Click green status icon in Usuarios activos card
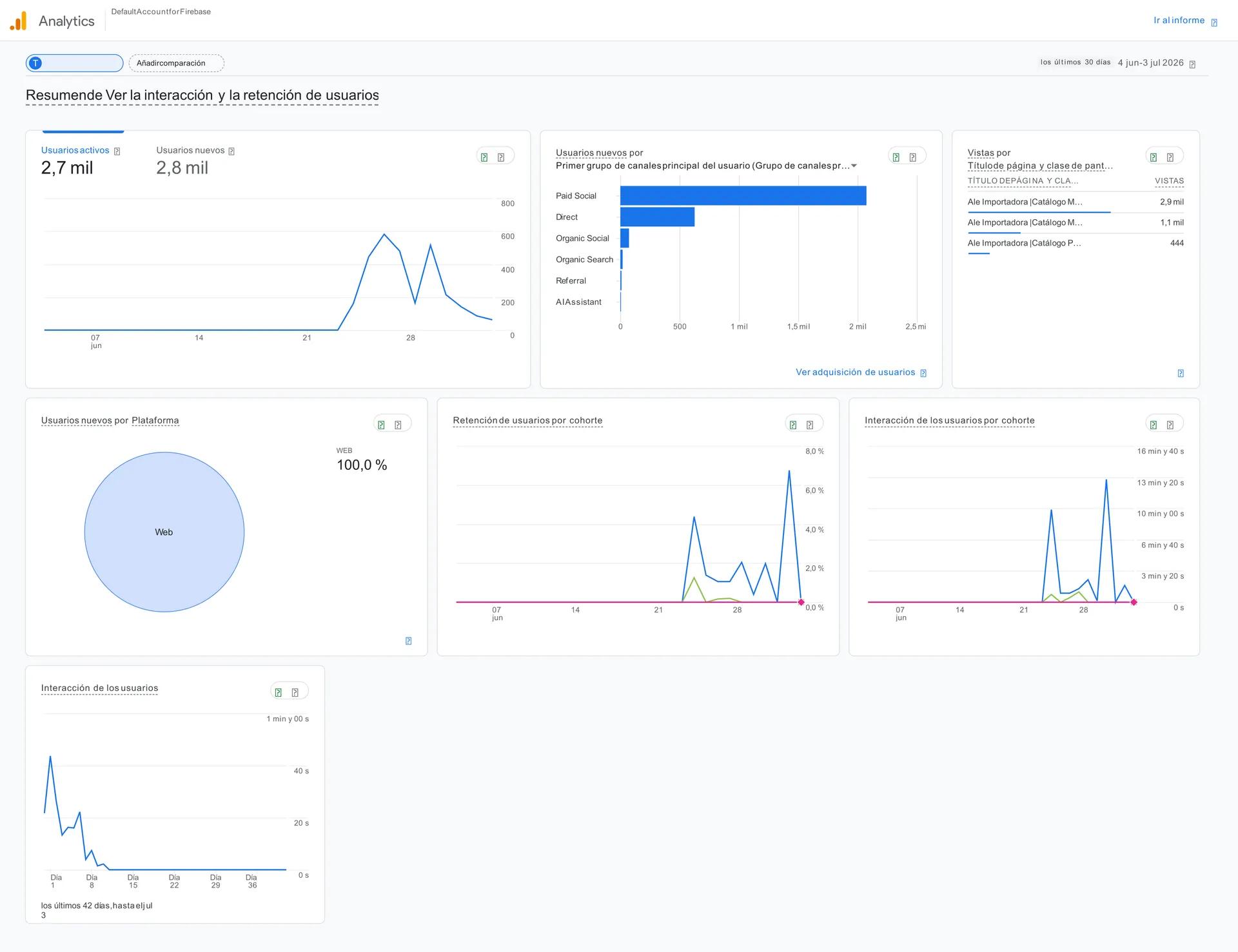This screenshot has height=952, width=1238. coord(484,157)
